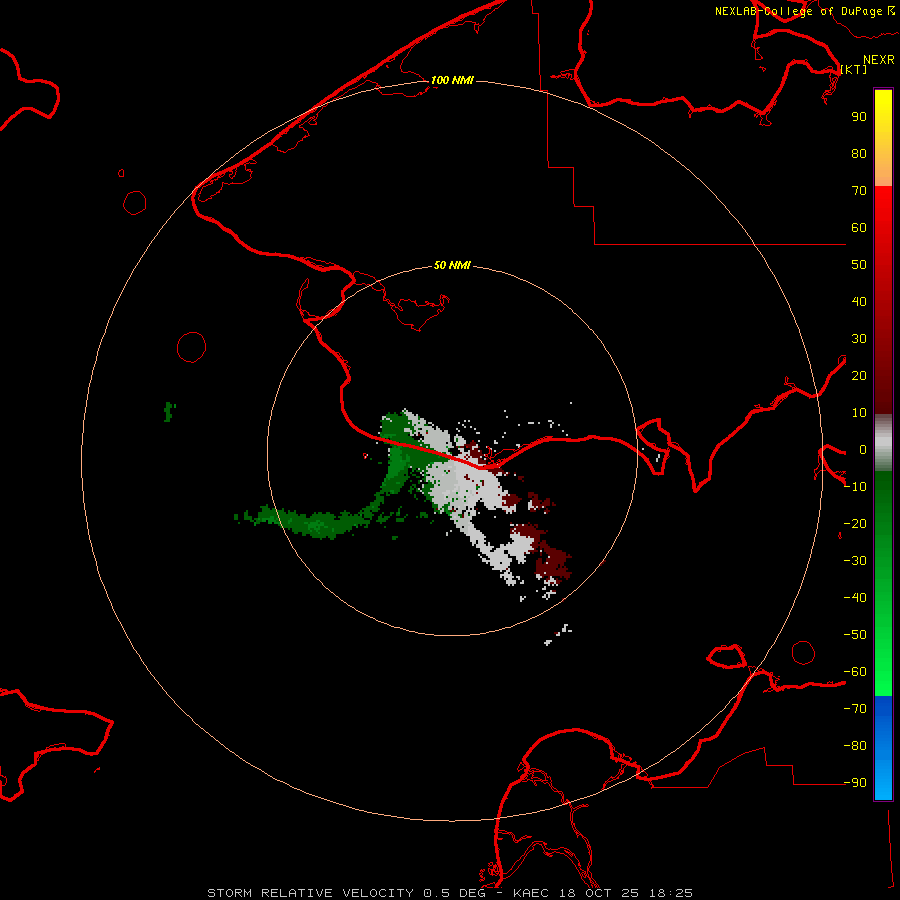900x900 pixels.
Task: Click the -50 value on velocity scale
Action: point(855,634)
